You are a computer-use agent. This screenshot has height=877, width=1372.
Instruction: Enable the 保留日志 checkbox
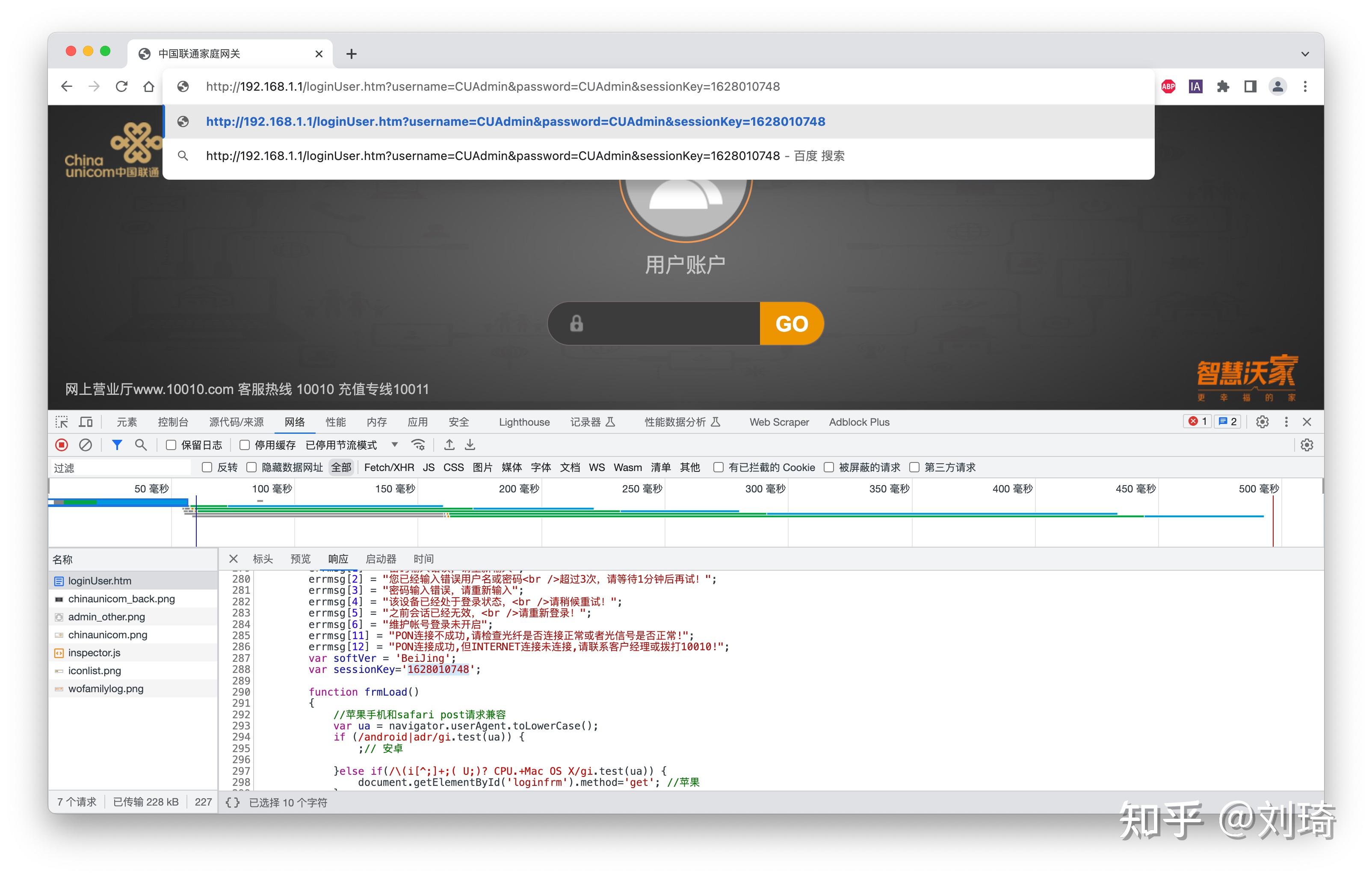click(x=171, y=445)
